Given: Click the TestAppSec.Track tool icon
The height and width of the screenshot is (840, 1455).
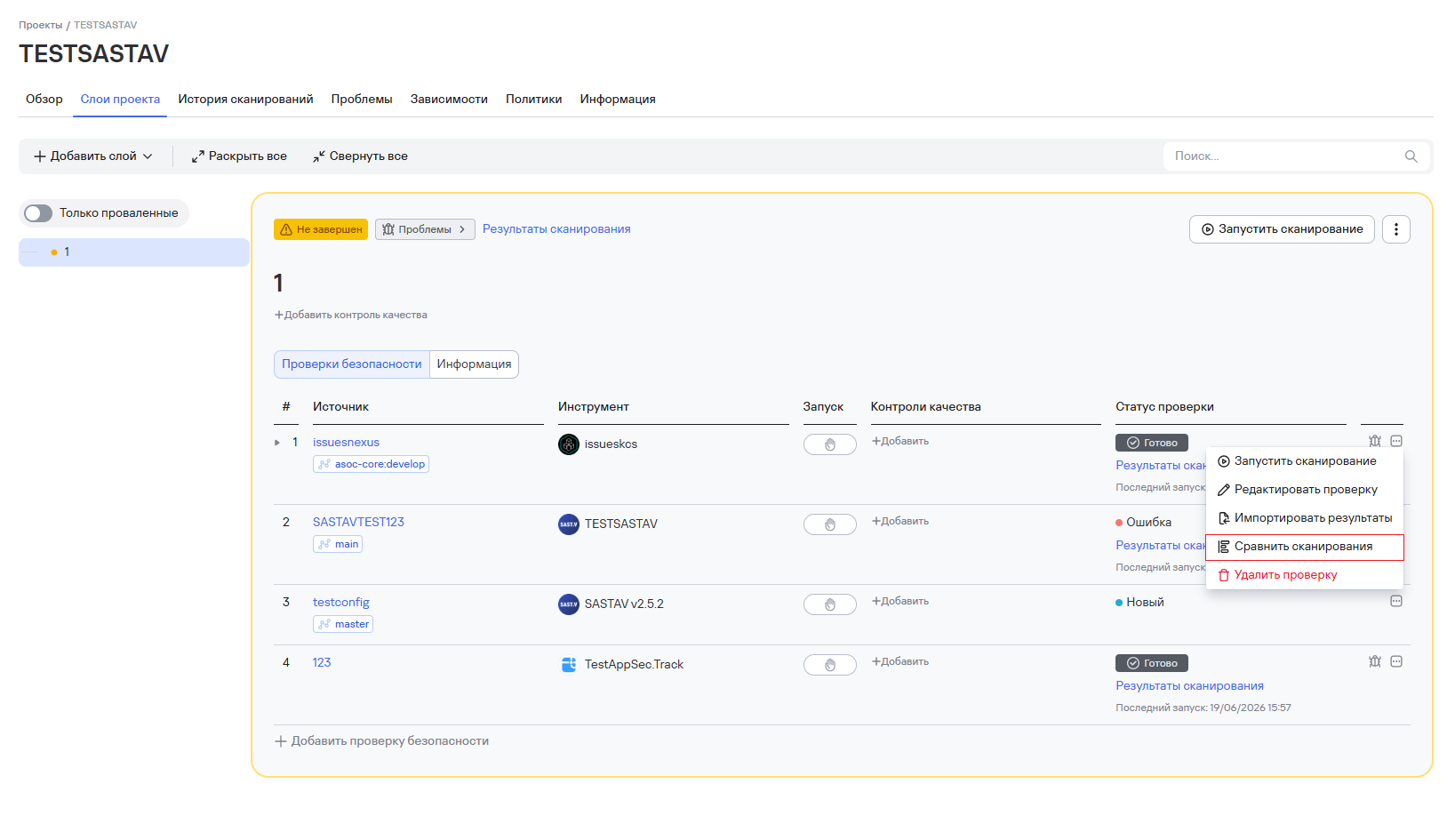Looking at the screenshot, I should pyautogui.click(x=569, y=664).
